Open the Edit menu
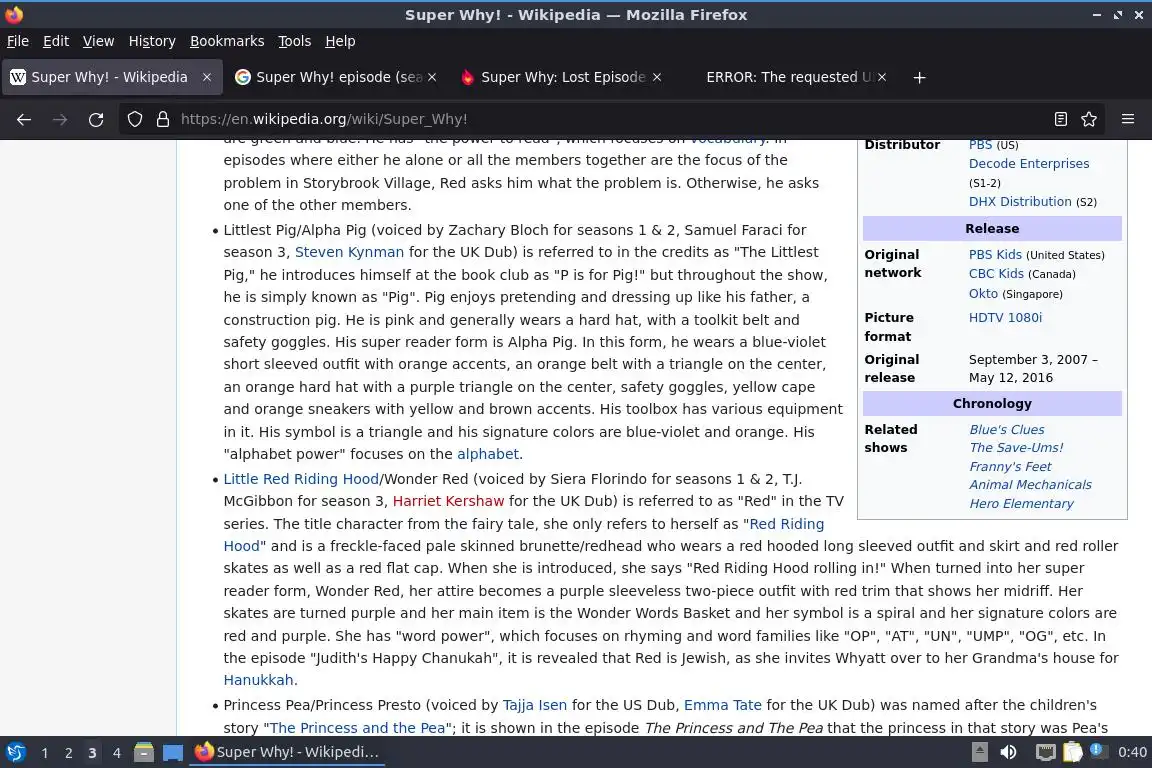This screenshot has width=1152, height=768. 56,41
